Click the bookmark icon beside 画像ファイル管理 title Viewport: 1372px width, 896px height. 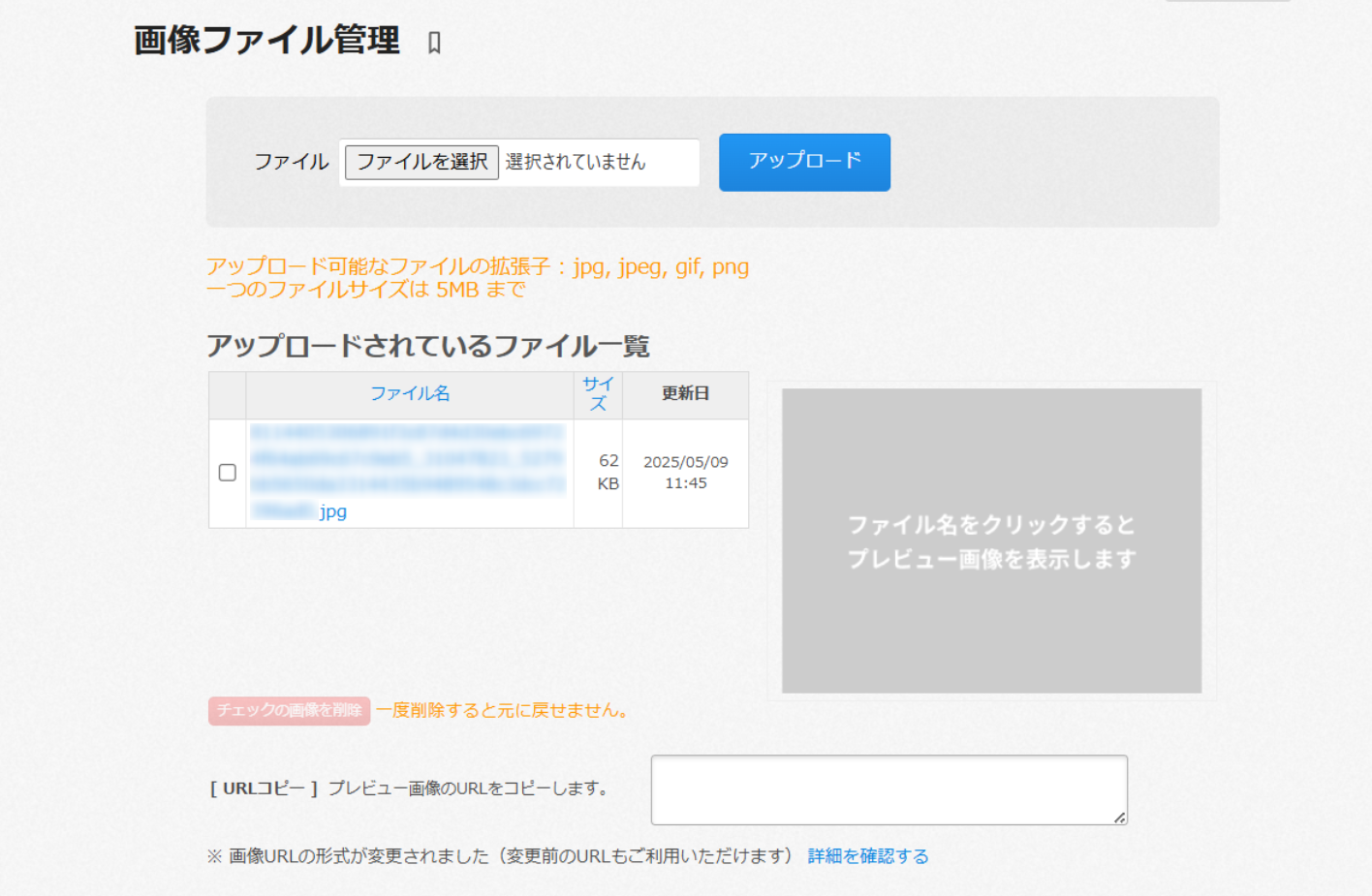point(434,43)
